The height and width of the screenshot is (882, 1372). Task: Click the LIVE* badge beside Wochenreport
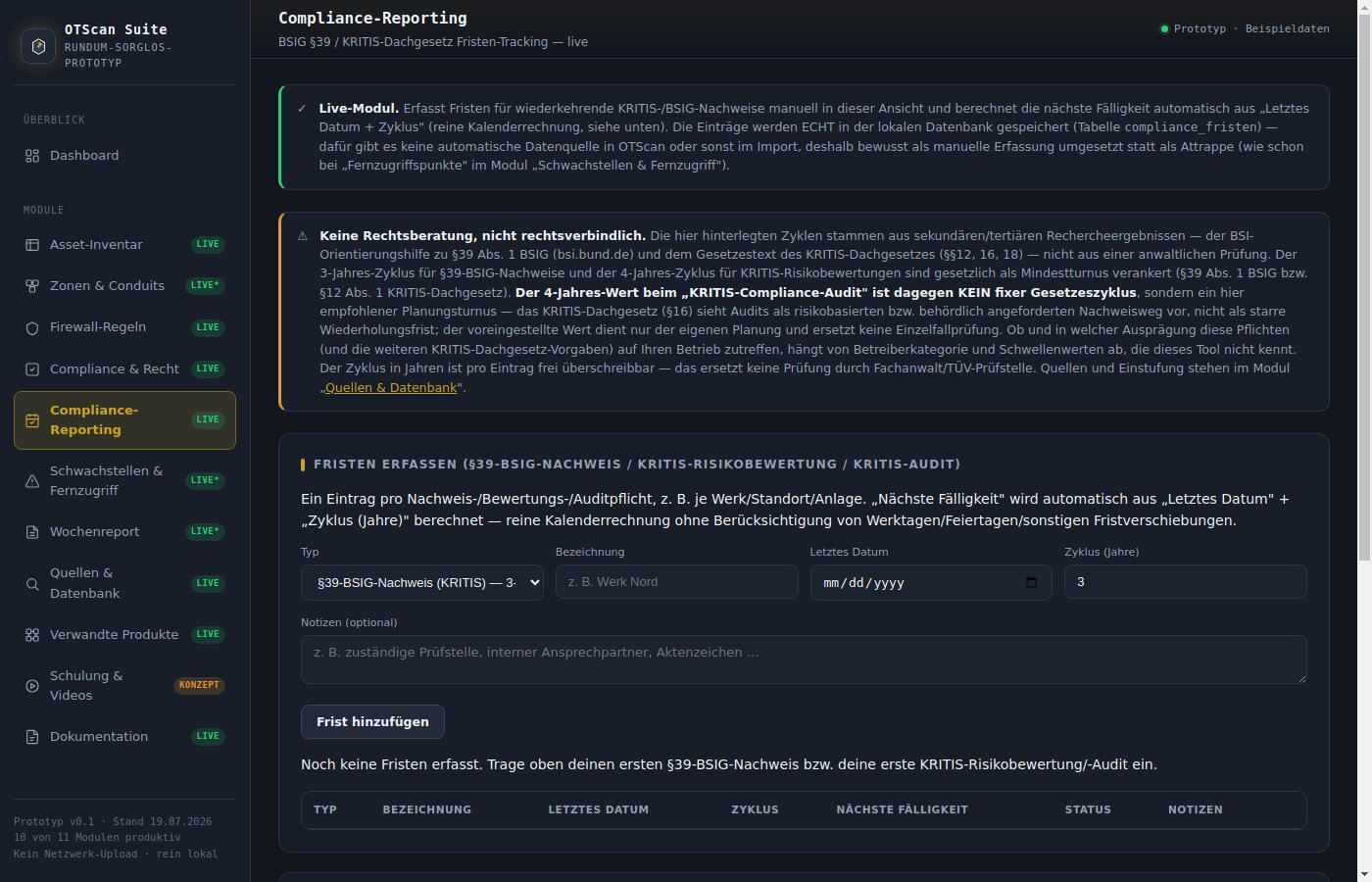(x=205, y=532)
